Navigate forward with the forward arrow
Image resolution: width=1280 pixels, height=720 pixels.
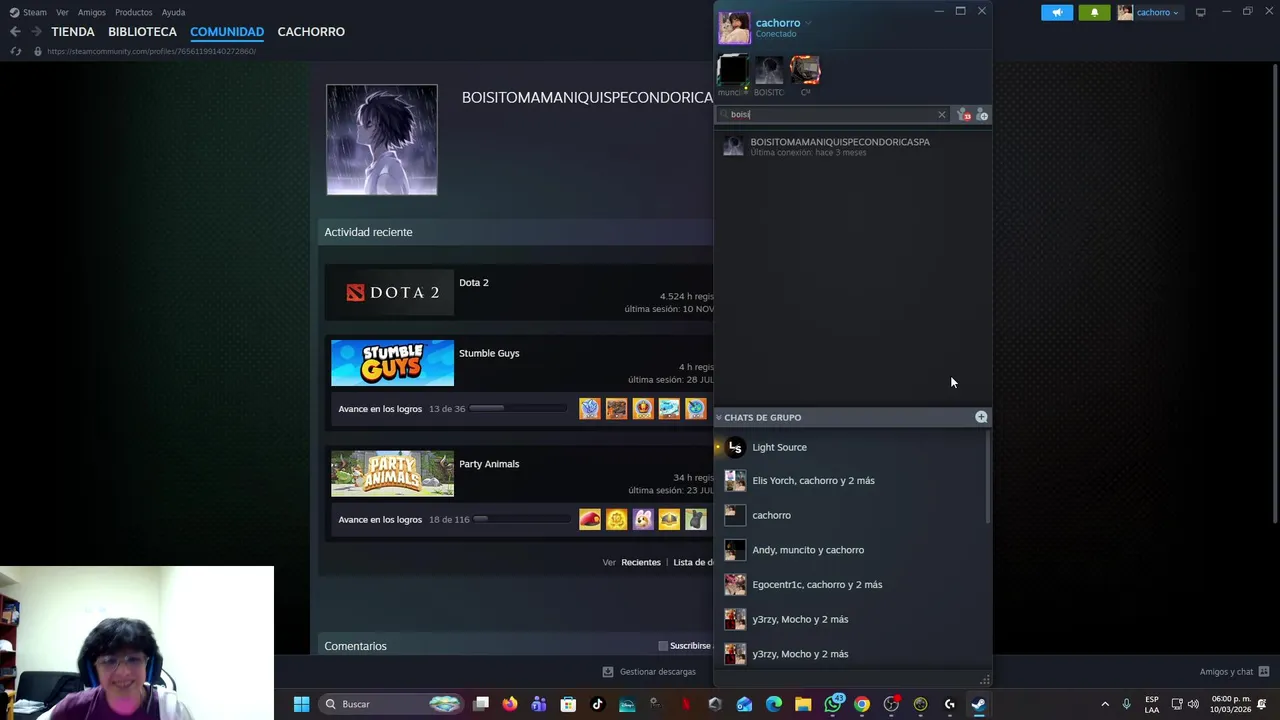(x=36, y=32)
